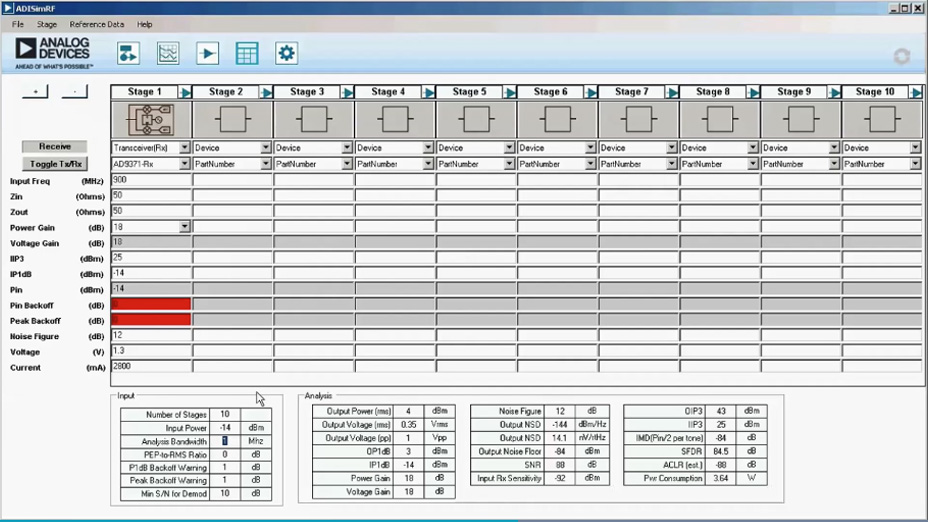Click the arrow icon next to Stage 5
The height and width of the screenshot is (522, 928).
coord(509,92)
